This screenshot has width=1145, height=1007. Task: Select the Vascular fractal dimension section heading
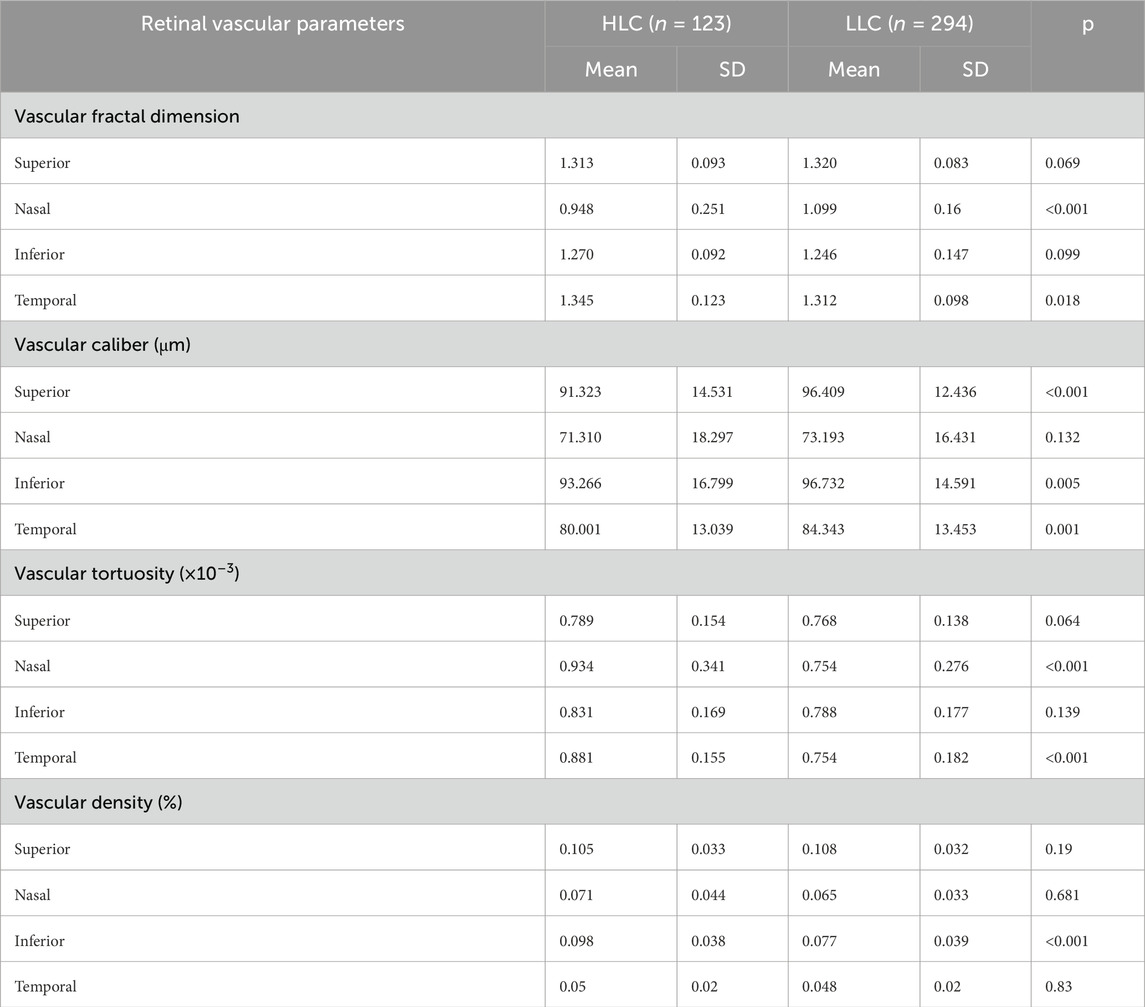coord(127,116)
